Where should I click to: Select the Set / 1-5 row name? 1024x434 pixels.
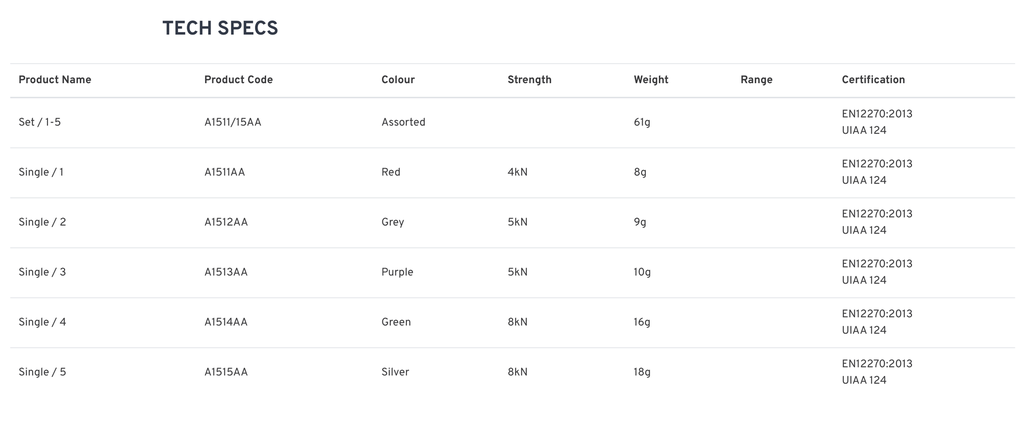click(x=39, y=122)
